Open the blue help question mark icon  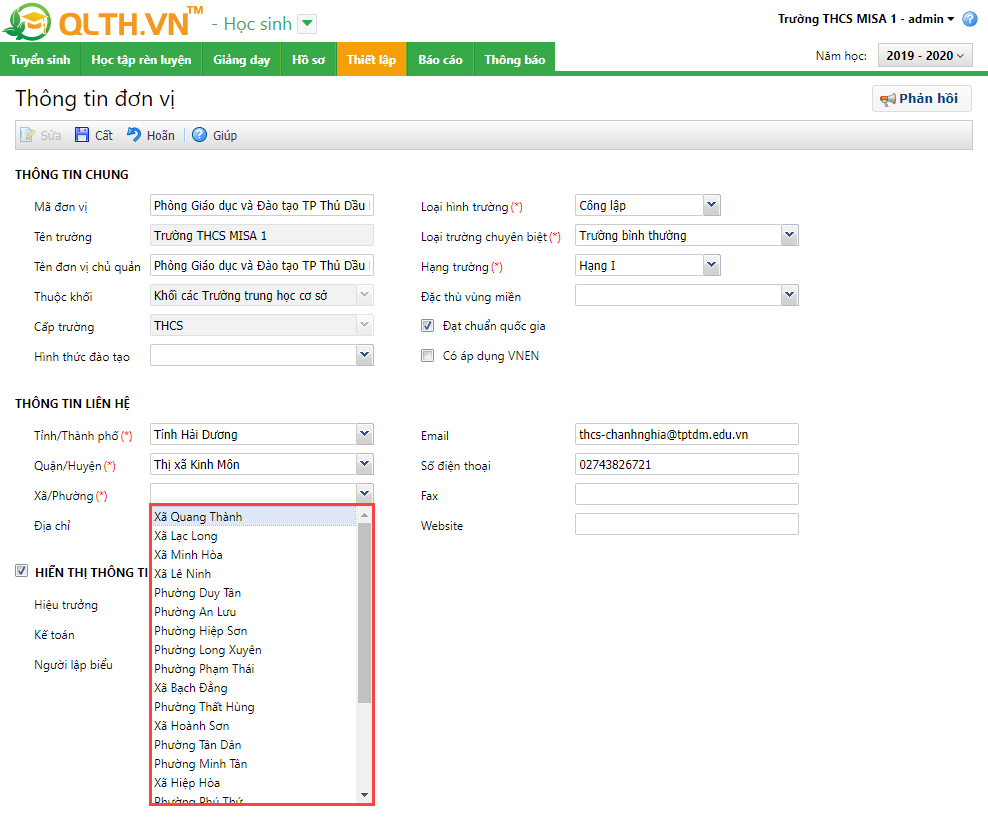click(x=970, y=19)
